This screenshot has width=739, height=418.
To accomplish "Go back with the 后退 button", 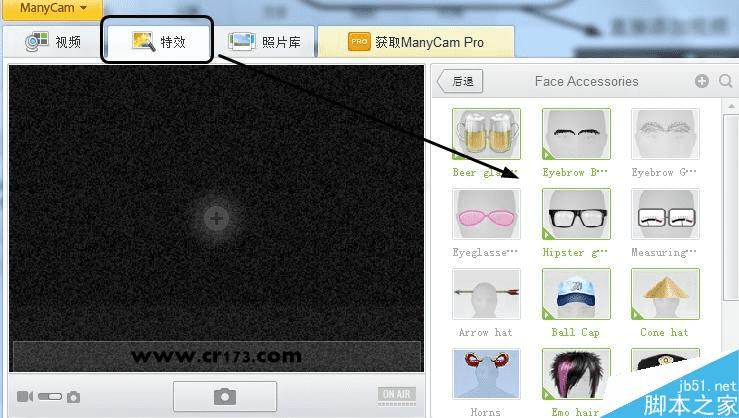I will 460,82.
